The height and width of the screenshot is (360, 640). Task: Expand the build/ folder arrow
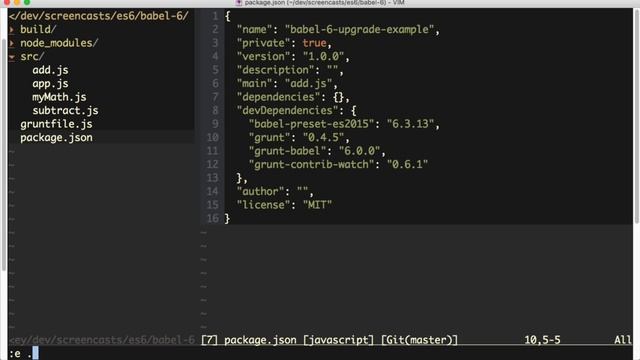(12, 29)
